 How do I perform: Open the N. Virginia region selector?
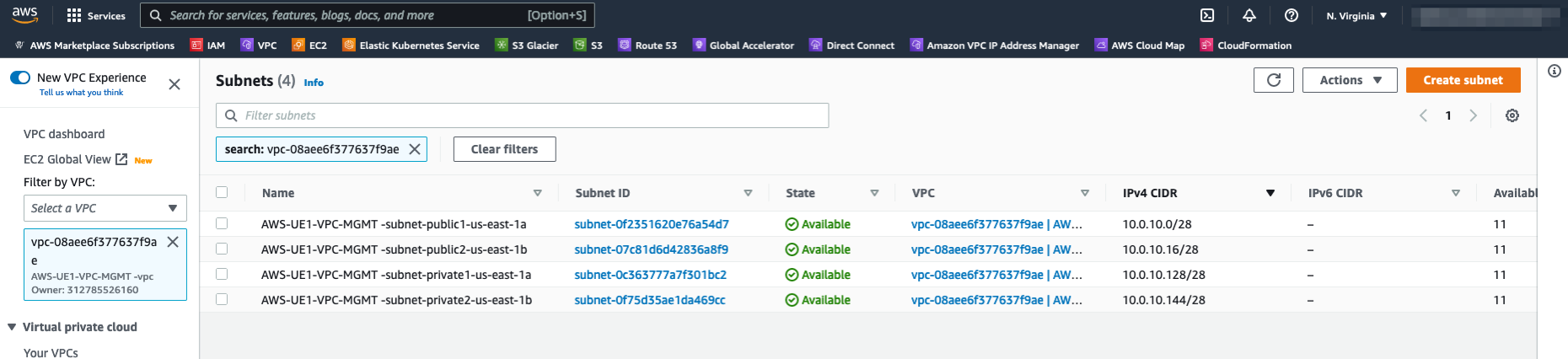1356,15
